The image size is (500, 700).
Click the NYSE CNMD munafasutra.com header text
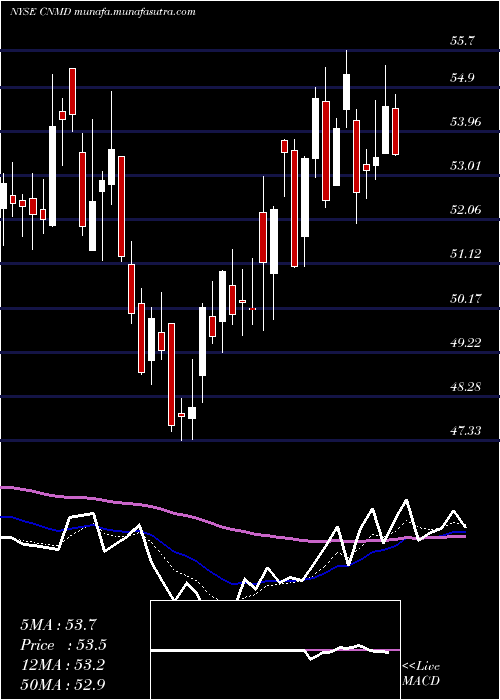point(102,12)
